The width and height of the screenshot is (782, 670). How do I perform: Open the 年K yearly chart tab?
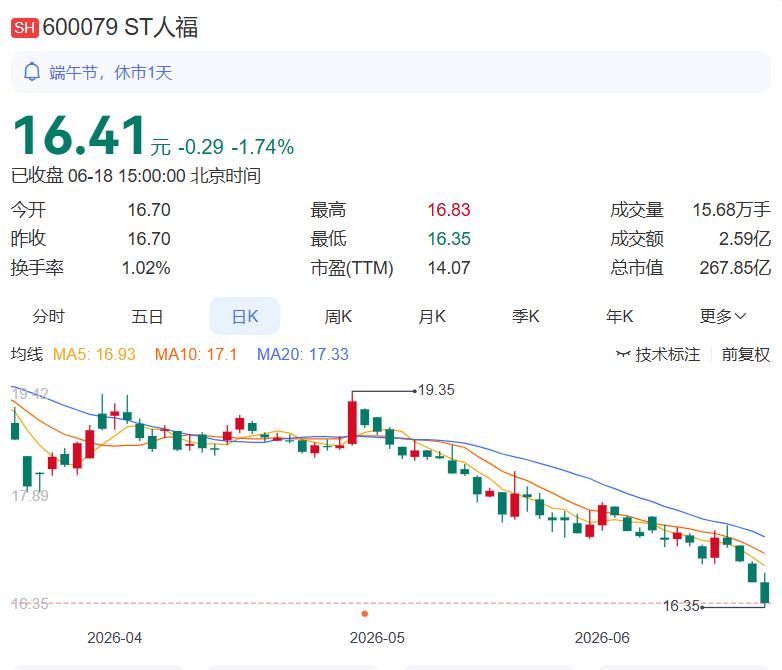[x=619, y=316]
